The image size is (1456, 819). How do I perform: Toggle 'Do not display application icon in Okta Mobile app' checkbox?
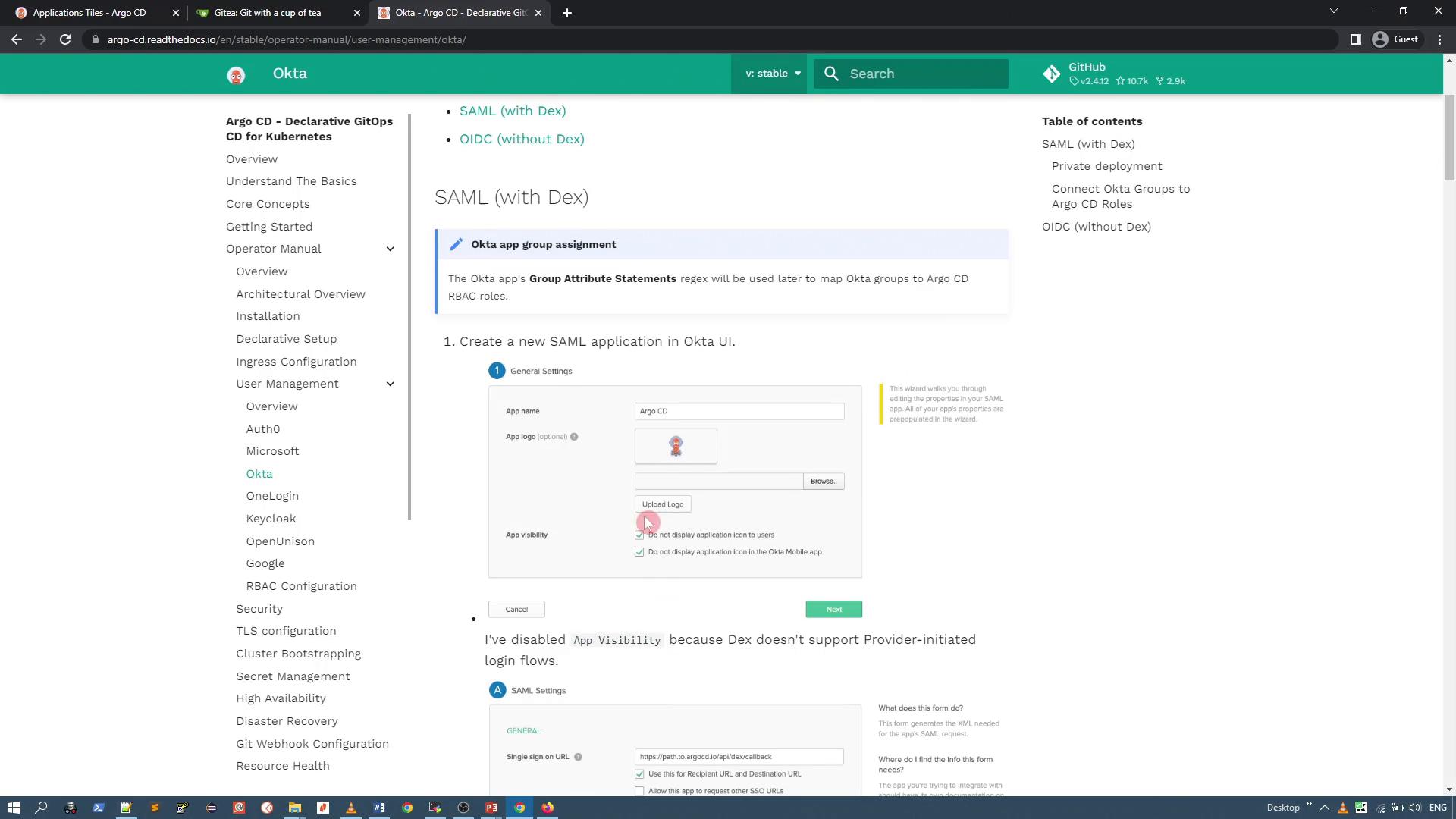(639, 552)
